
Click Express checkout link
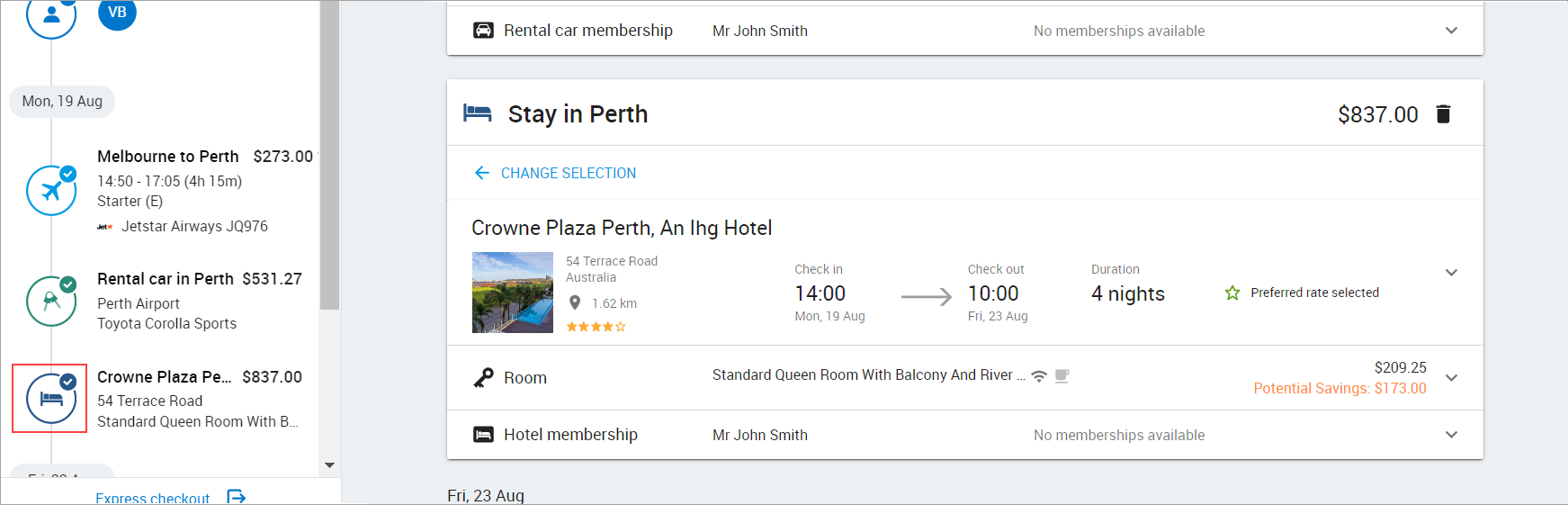point(153,498)
